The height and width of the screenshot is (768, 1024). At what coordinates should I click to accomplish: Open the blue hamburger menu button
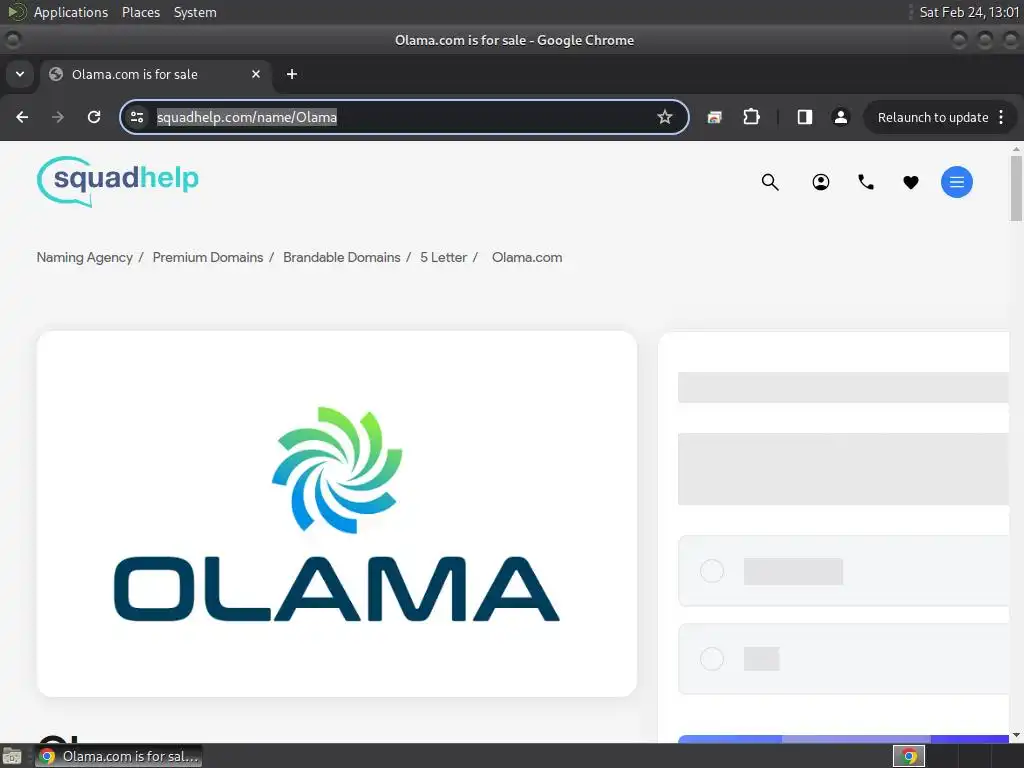[957, 182]
